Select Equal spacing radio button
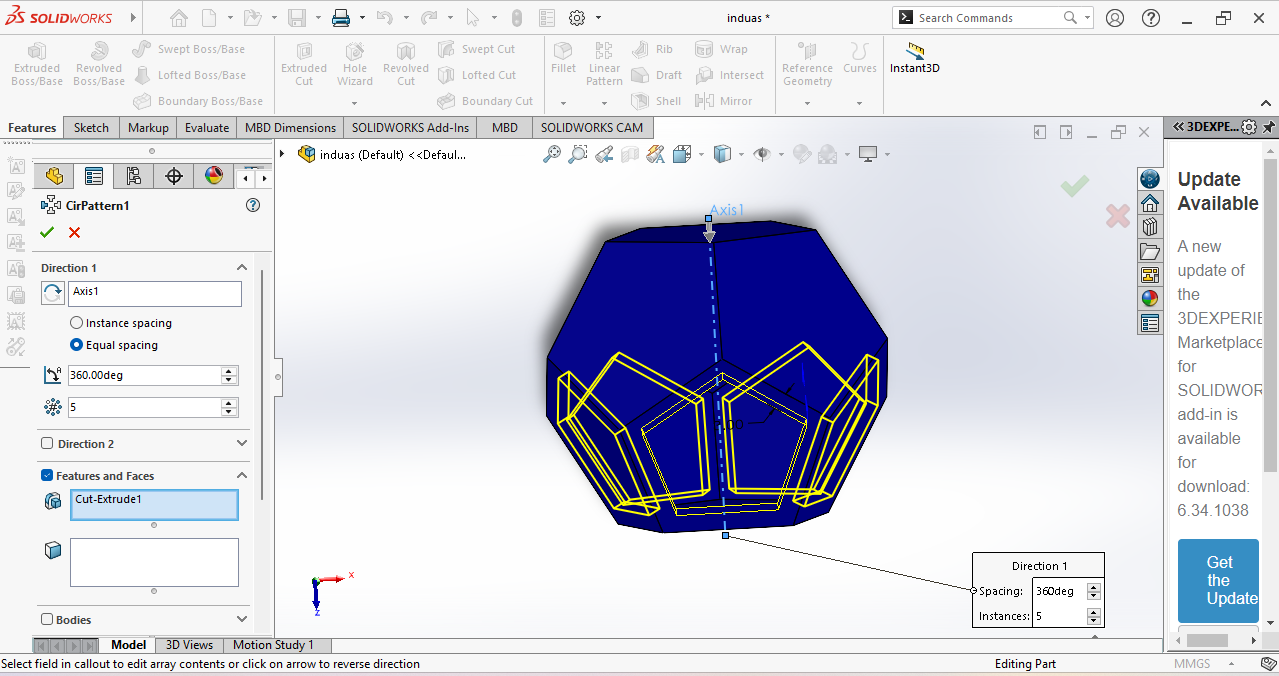 point(77,345)
